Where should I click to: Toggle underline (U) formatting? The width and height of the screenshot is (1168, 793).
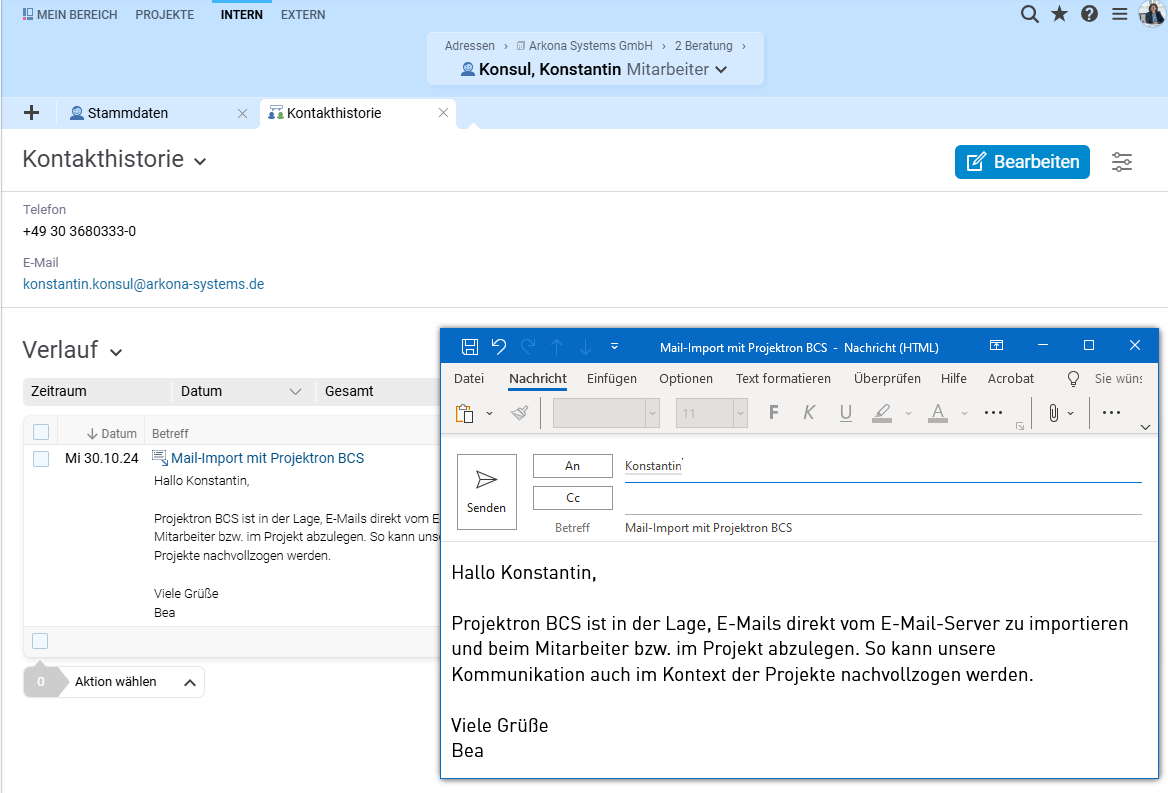(845, 413)
